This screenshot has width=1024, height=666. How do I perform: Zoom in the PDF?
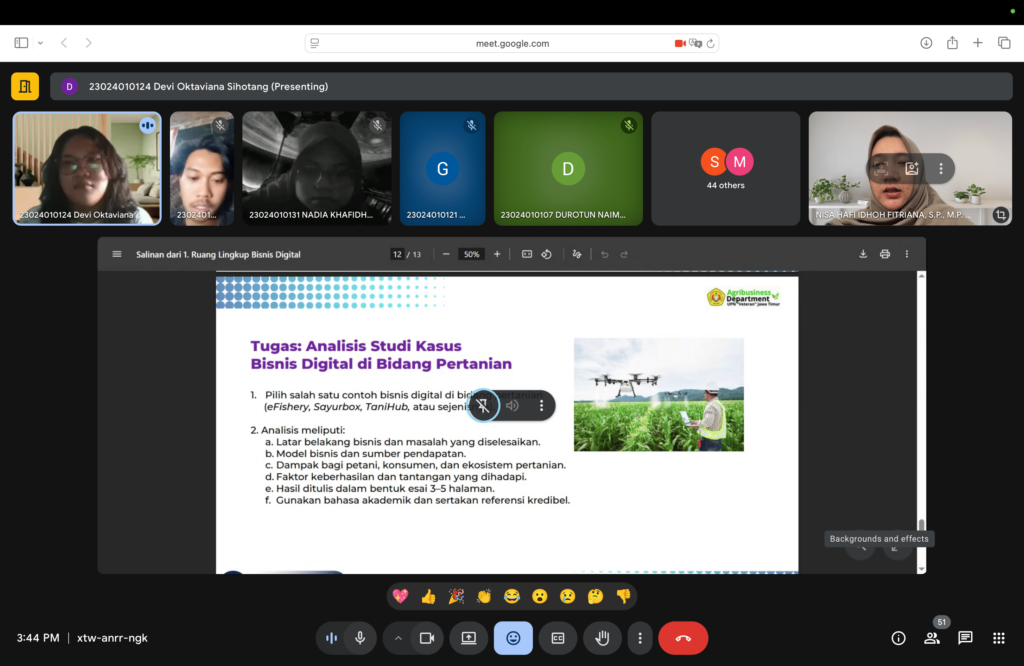click(497, 254)
